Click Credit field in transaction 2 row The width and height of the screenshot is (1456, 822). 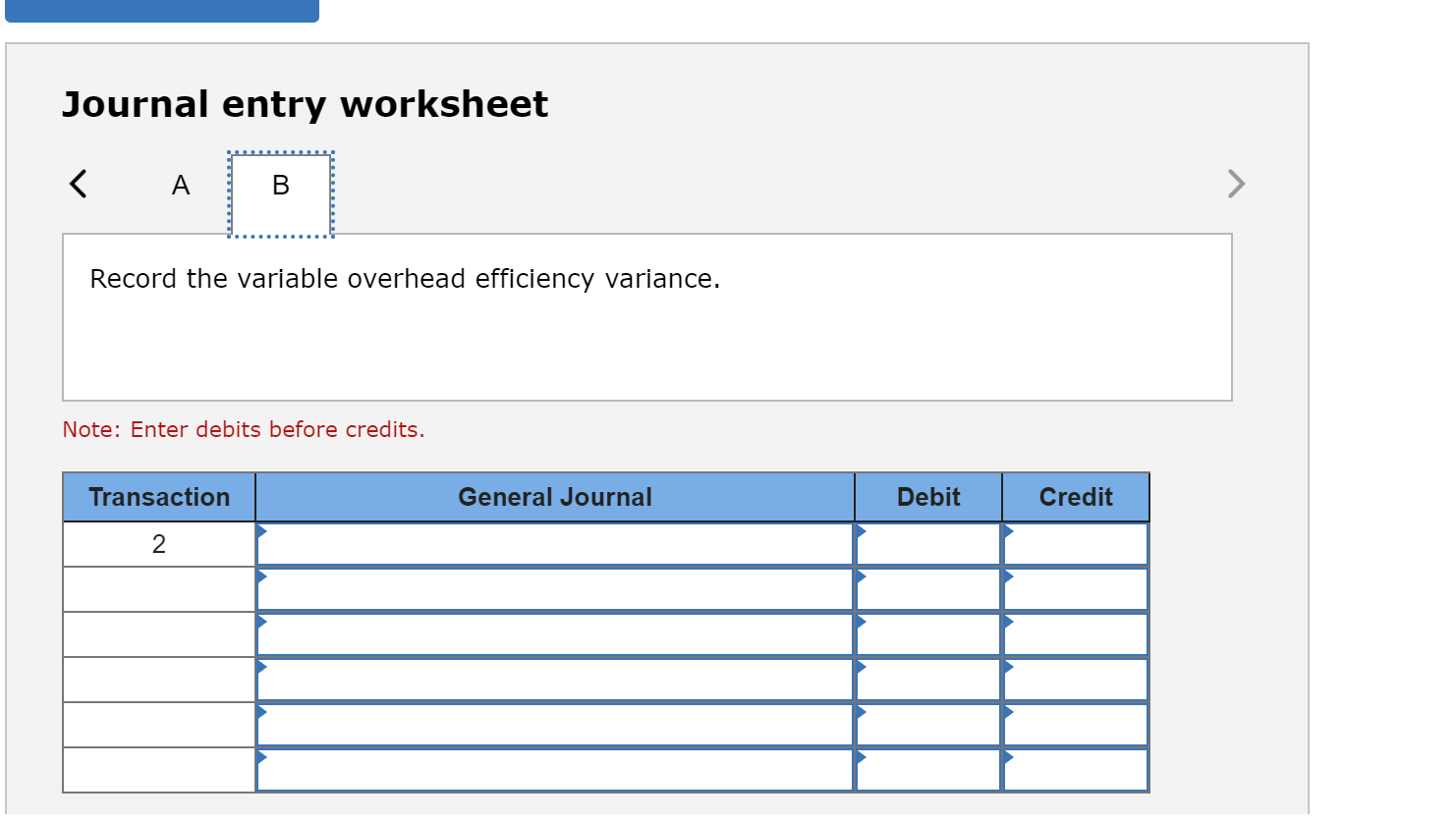(1076, 544)
